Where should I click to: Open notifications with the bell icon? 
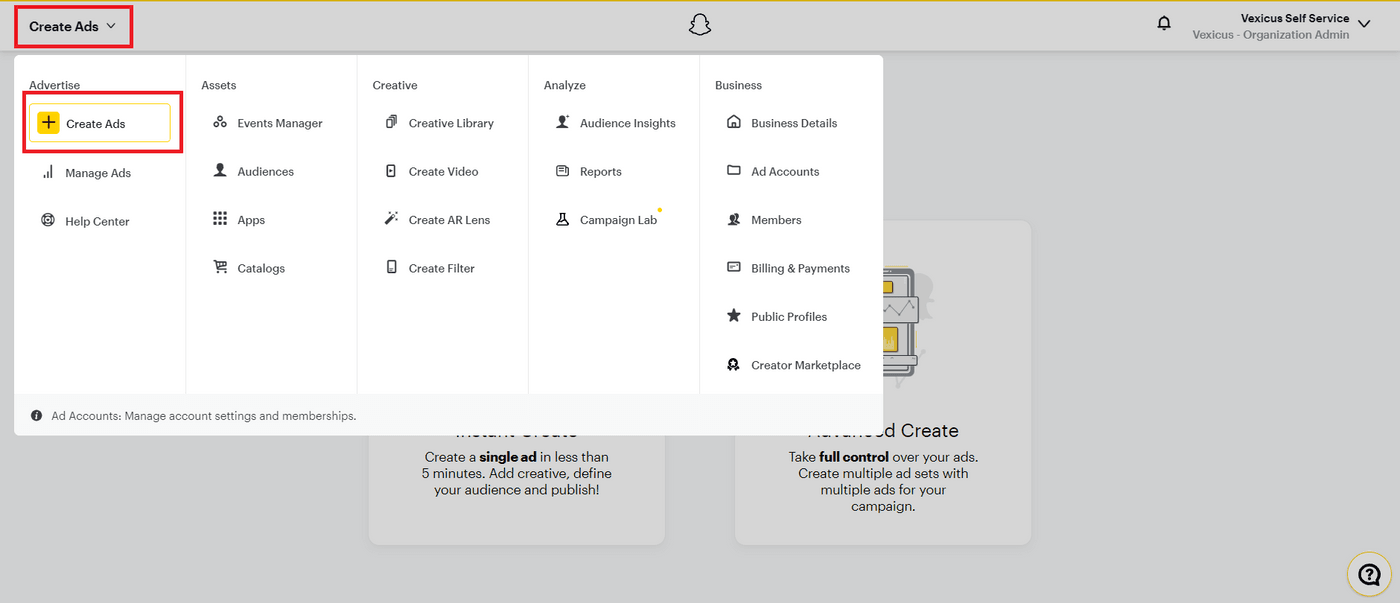(x=1164, y=23)
